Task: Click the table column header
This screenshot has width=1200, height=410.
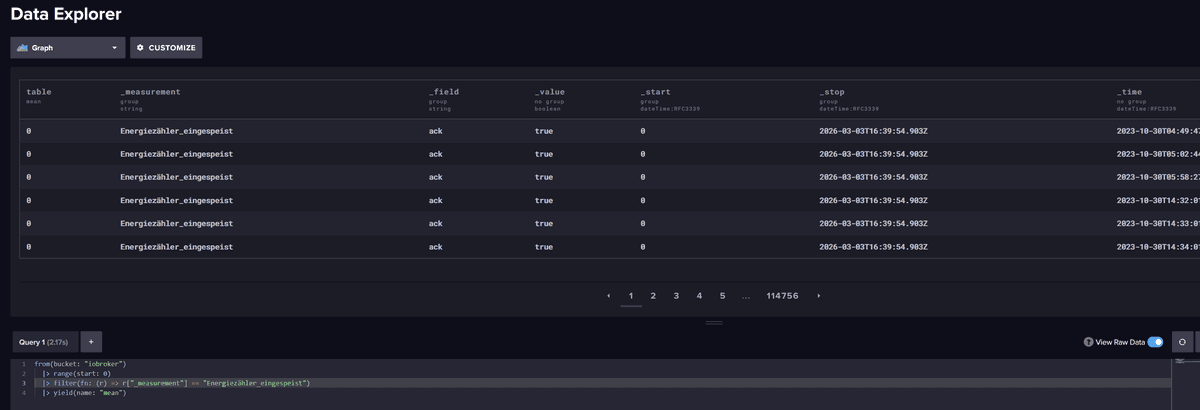Action: [38, 92]
